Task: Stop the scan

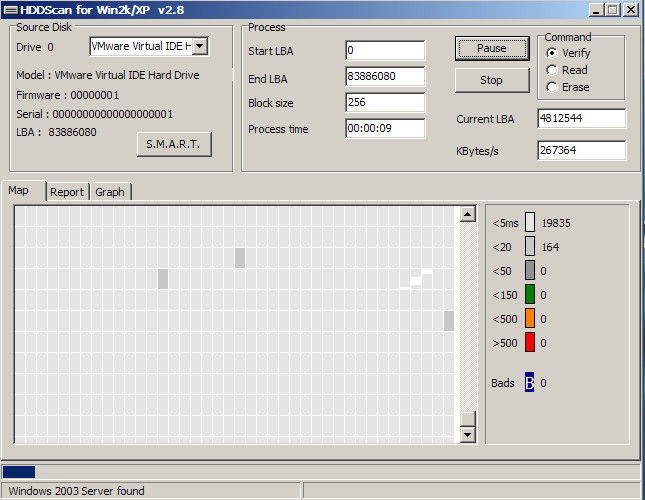Action: point(492,80)
